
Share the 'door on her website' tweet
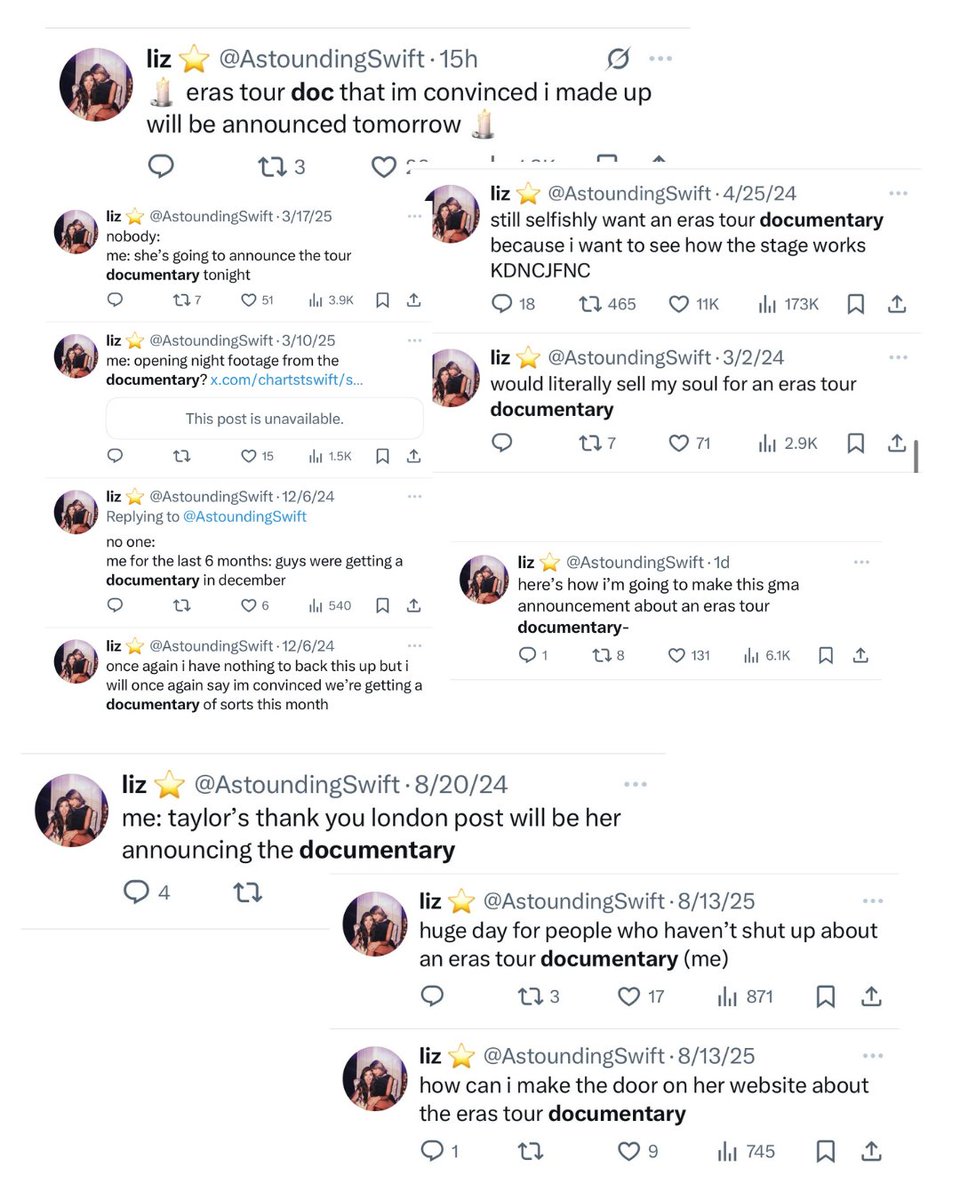(x=871, y=1152)
